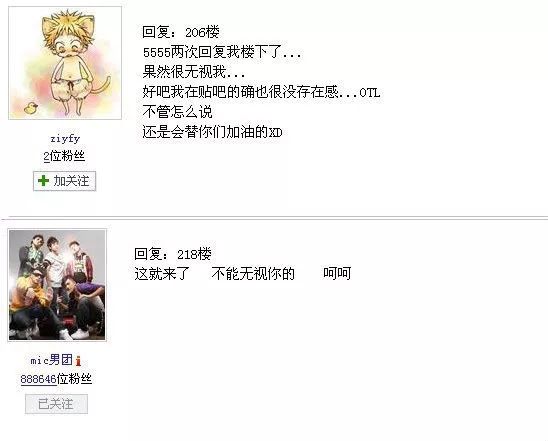Select the line 5555两次回复我楼下了...
Screen dimensions: 548x441
[222, 52]
